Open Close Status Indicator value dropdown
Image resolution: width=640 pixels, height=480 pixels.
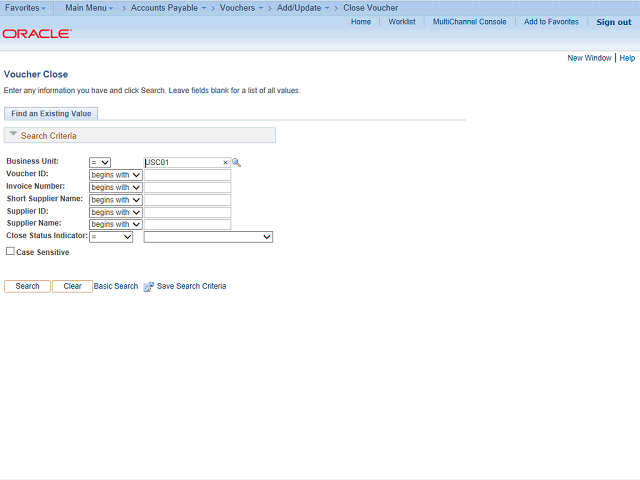[x=208, y=237]
